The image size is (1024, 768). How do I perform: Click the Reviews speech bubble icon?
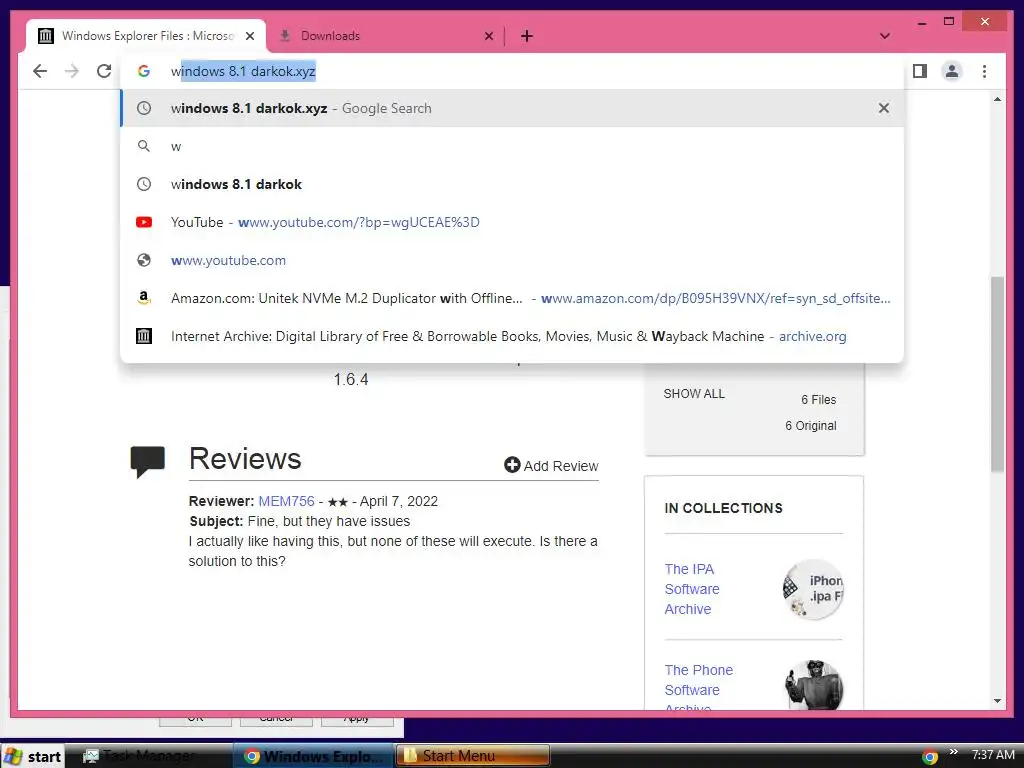click(x=148, y=462)
